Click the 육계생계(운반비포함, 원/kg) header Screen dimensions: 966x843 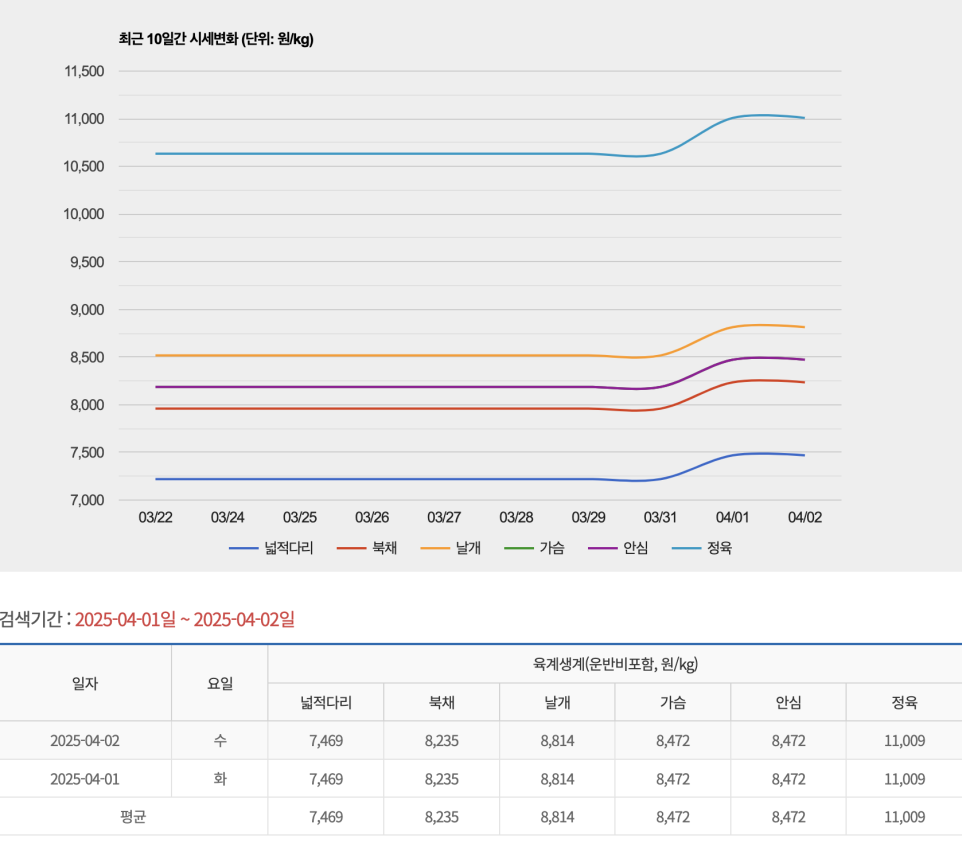(615, 664)
